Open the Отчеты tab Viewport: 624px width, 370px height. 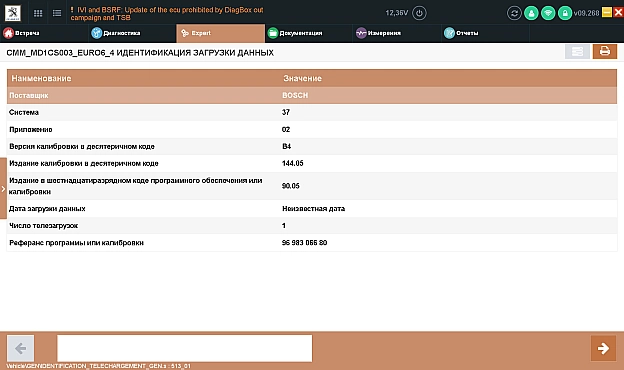(486, 33)
